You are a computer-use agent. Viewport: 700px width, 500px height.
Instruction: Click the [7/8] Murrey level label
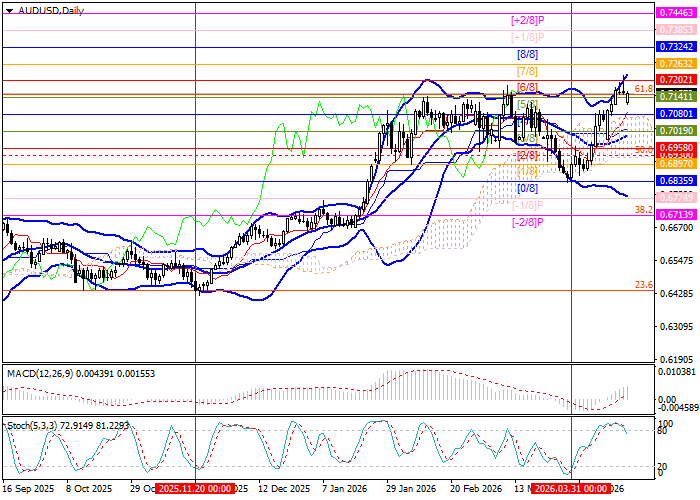tap(527, 71)
